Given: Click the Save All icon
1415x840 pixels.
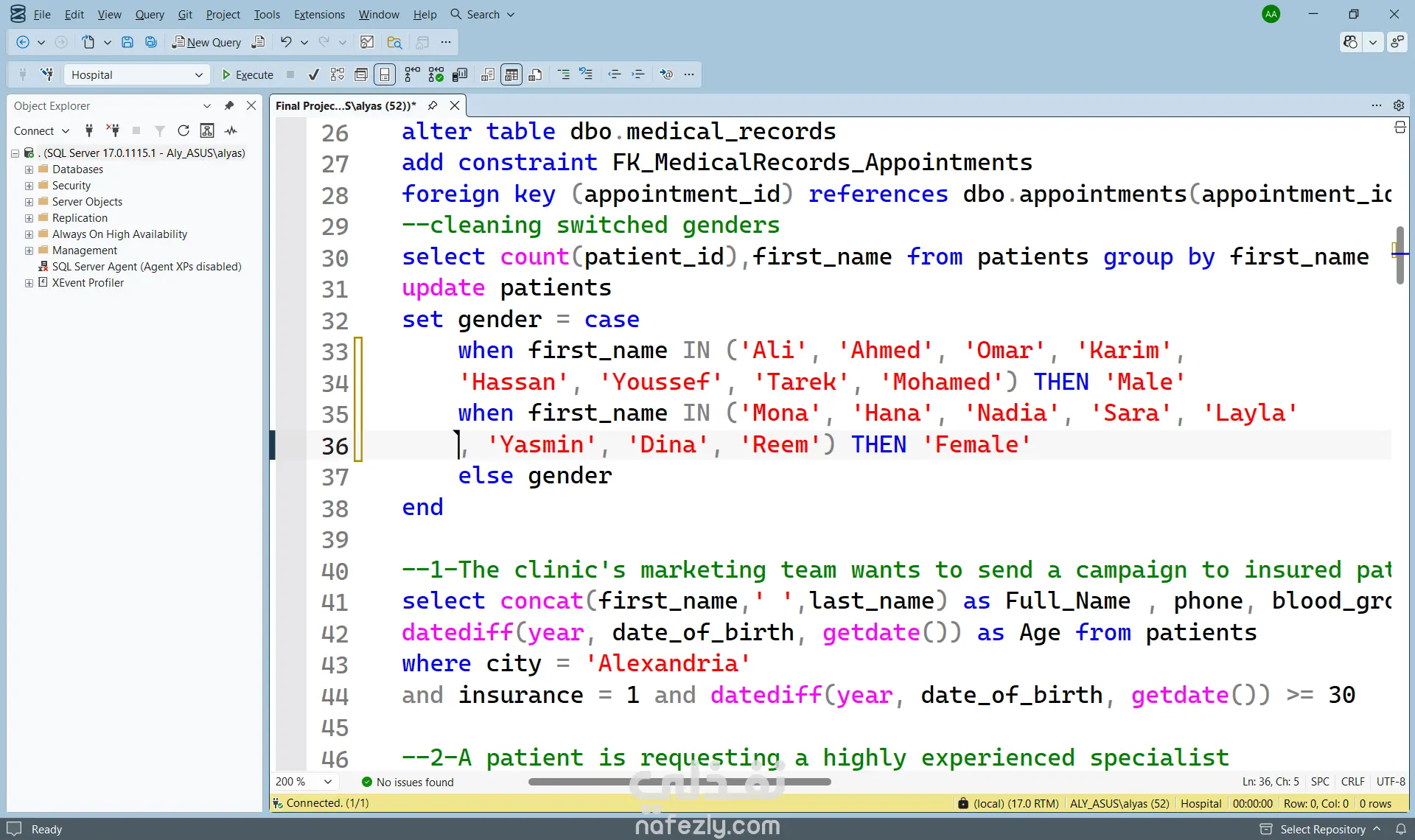Looking at the screenshot, I should (x=151, y=42).
